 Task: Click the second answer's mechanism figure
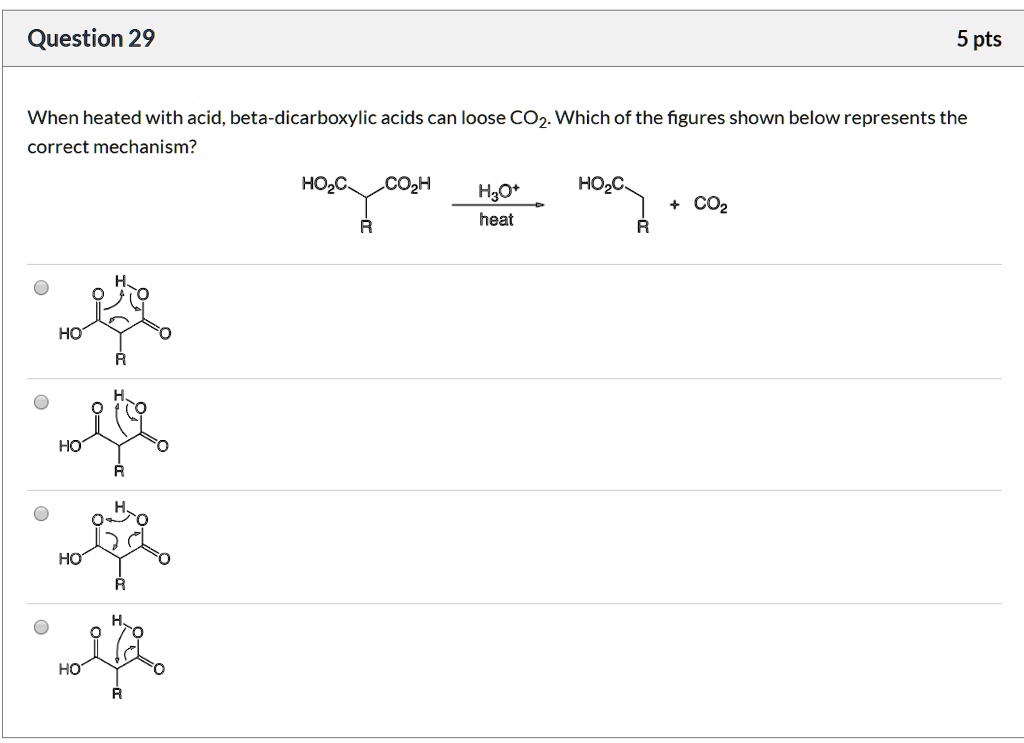pos(118,432)
